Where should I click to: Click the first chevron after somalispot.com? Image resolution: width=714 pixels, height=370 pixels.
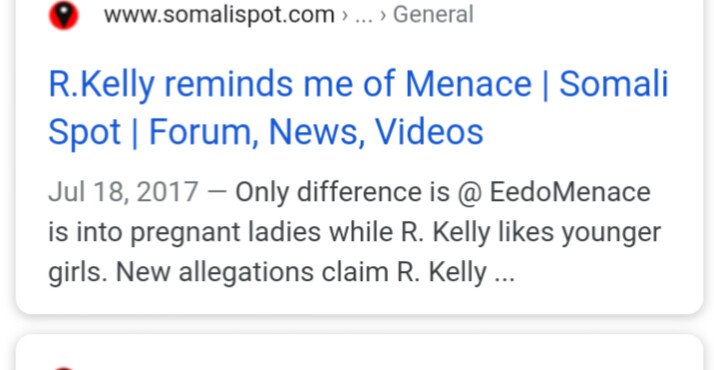click(345, 15)
